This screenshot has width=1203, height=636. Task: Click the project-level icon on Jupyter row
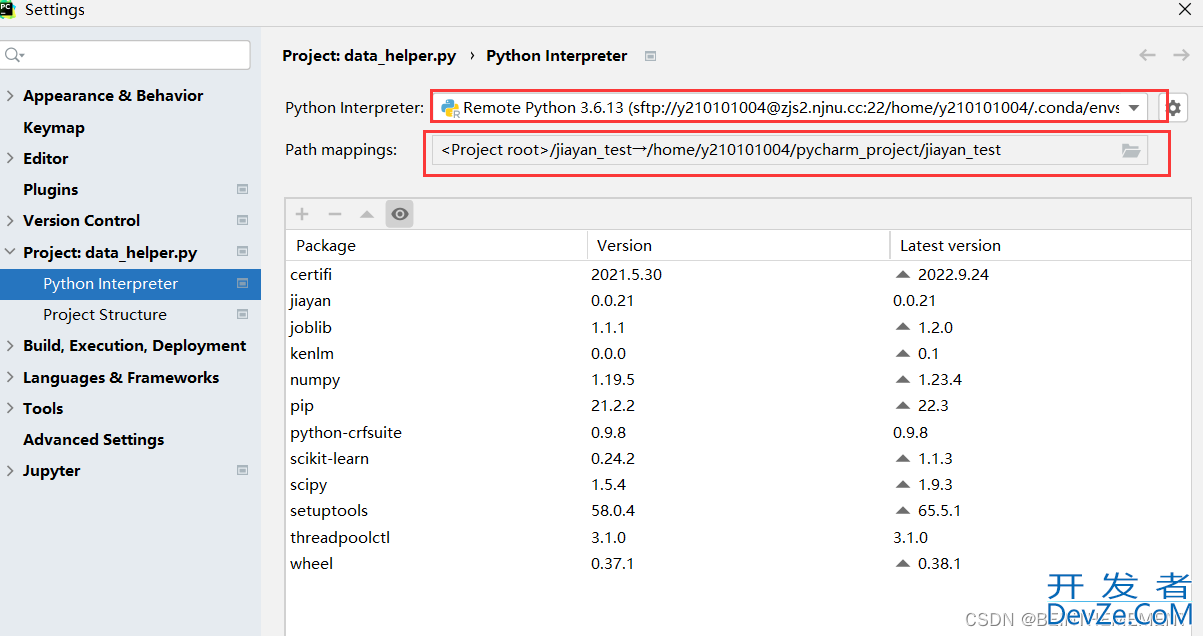pos(242,470)
